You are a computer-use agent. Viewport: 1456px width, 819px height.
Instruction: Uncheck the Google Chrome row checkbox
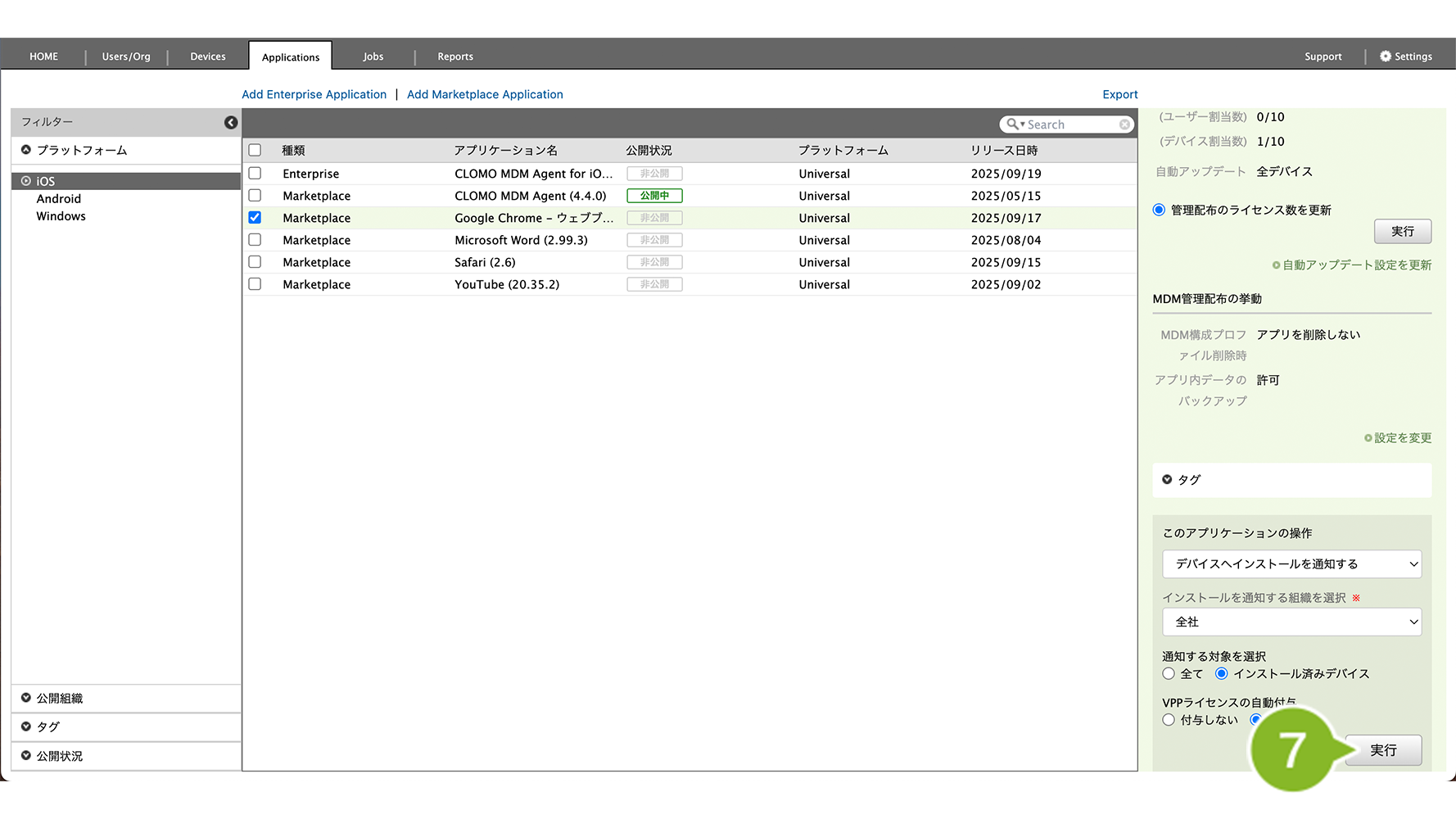point(255,218)
